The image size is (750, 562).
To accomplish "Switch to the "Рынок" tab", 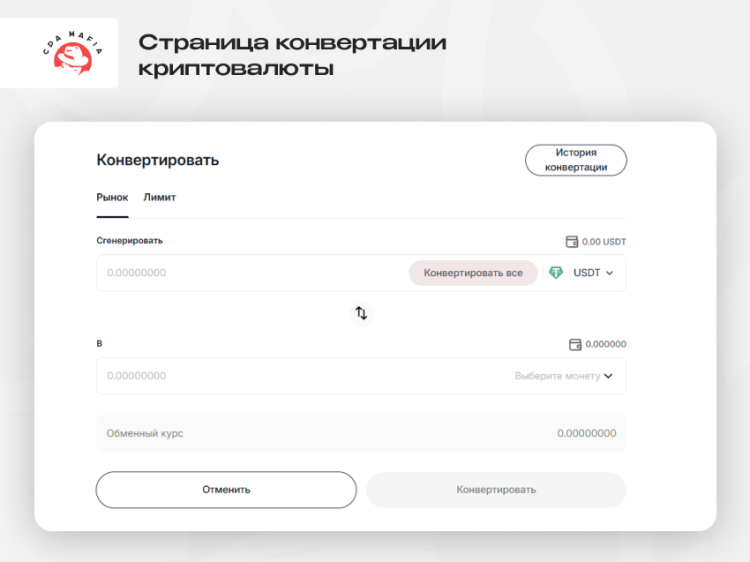I will click(x=112, y=198).
